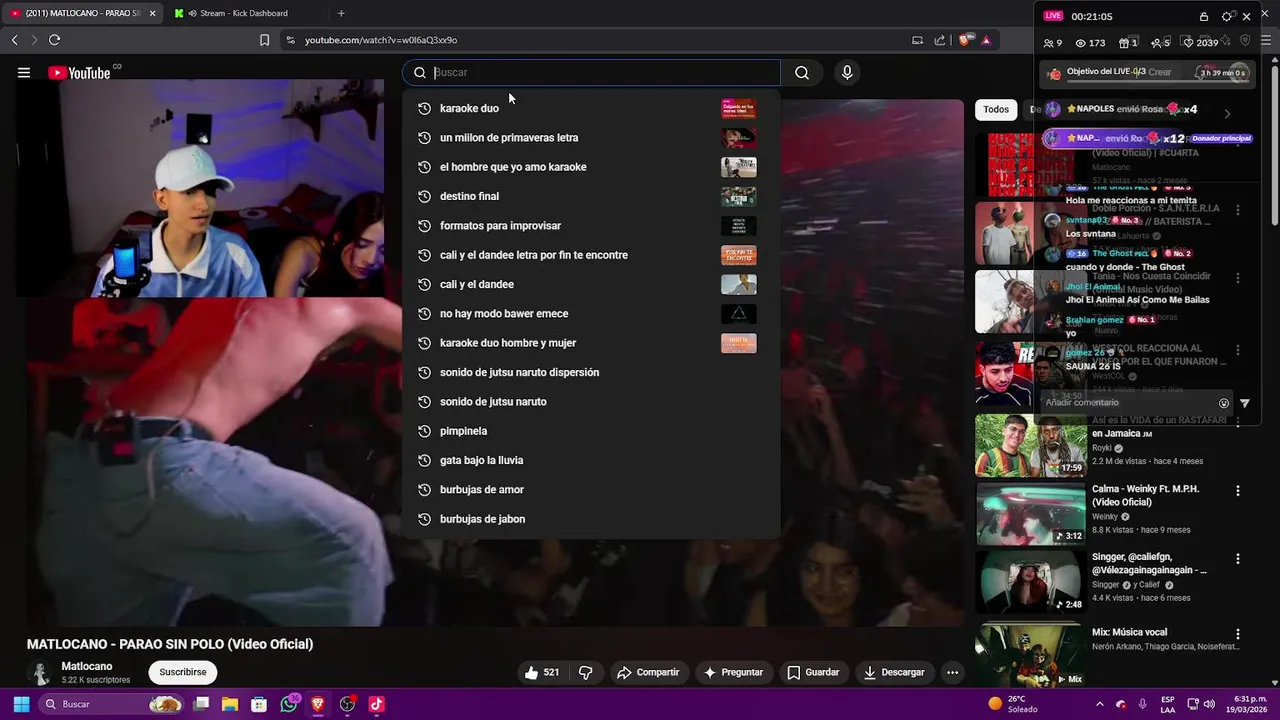Image resolution: width=1280 pixels, height=720 pixels.
Task: Toggle the lock icon on the LIVE overlay
Action: [1204, 16]
